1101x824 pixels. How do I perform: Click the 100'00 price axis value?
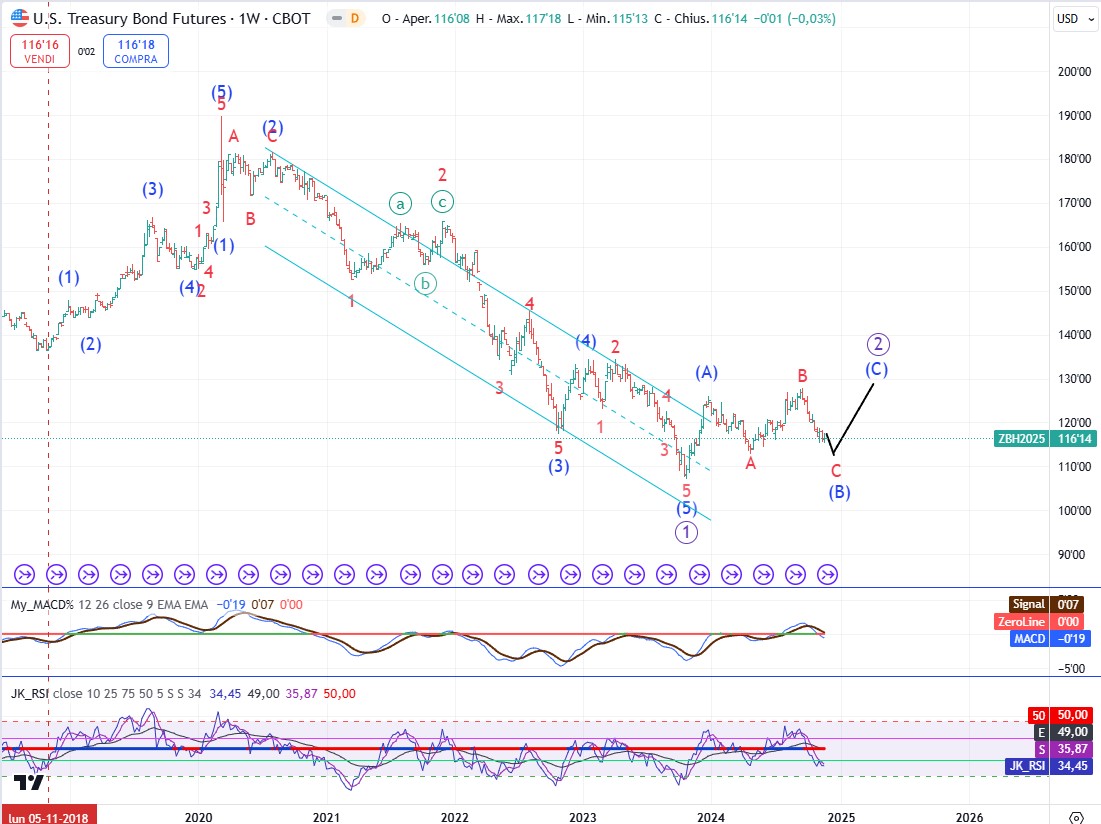(x=1074, y=510)
